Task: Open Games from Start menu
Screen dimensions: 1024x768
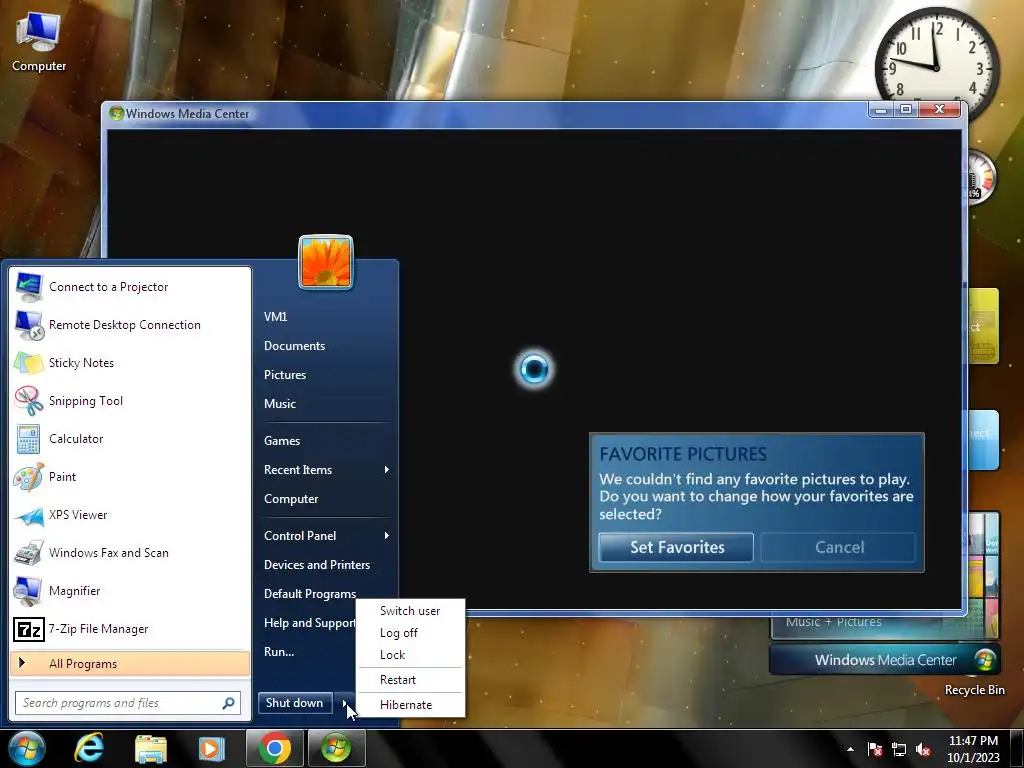Action: click(x=282, y=441)
